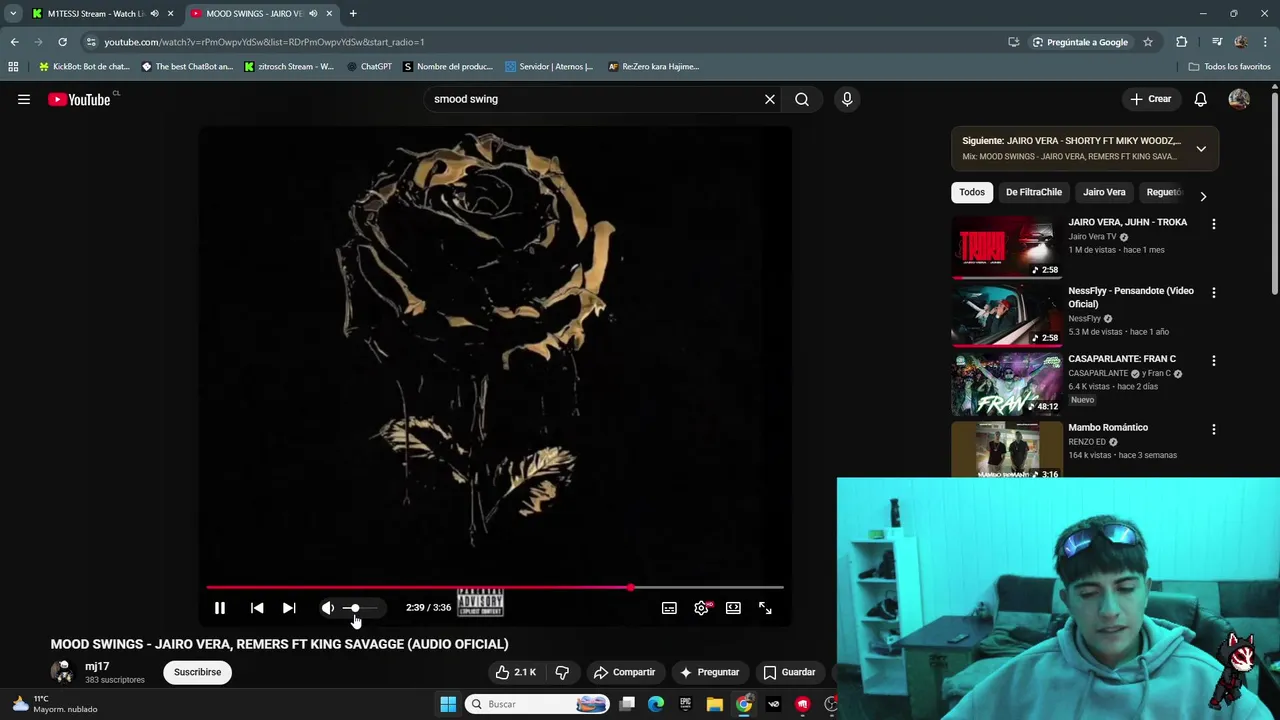Viewport: 1280px width, 720px height.
Task: Open Microsoft Edge from taskbar
Action: point(656,704)
